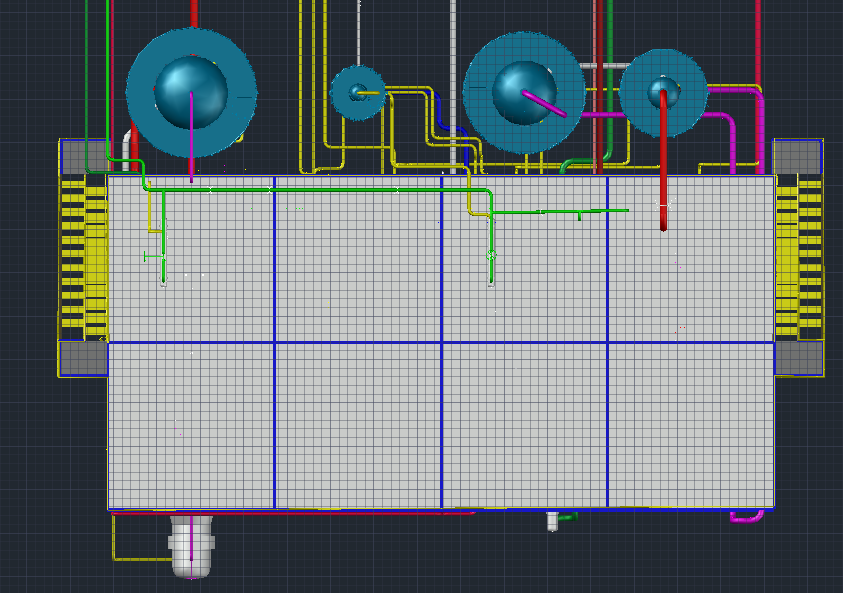Pick the magenta pipe elbow under bottom-right corner
The width and height of the screenshot is (843, 593).
747,517
